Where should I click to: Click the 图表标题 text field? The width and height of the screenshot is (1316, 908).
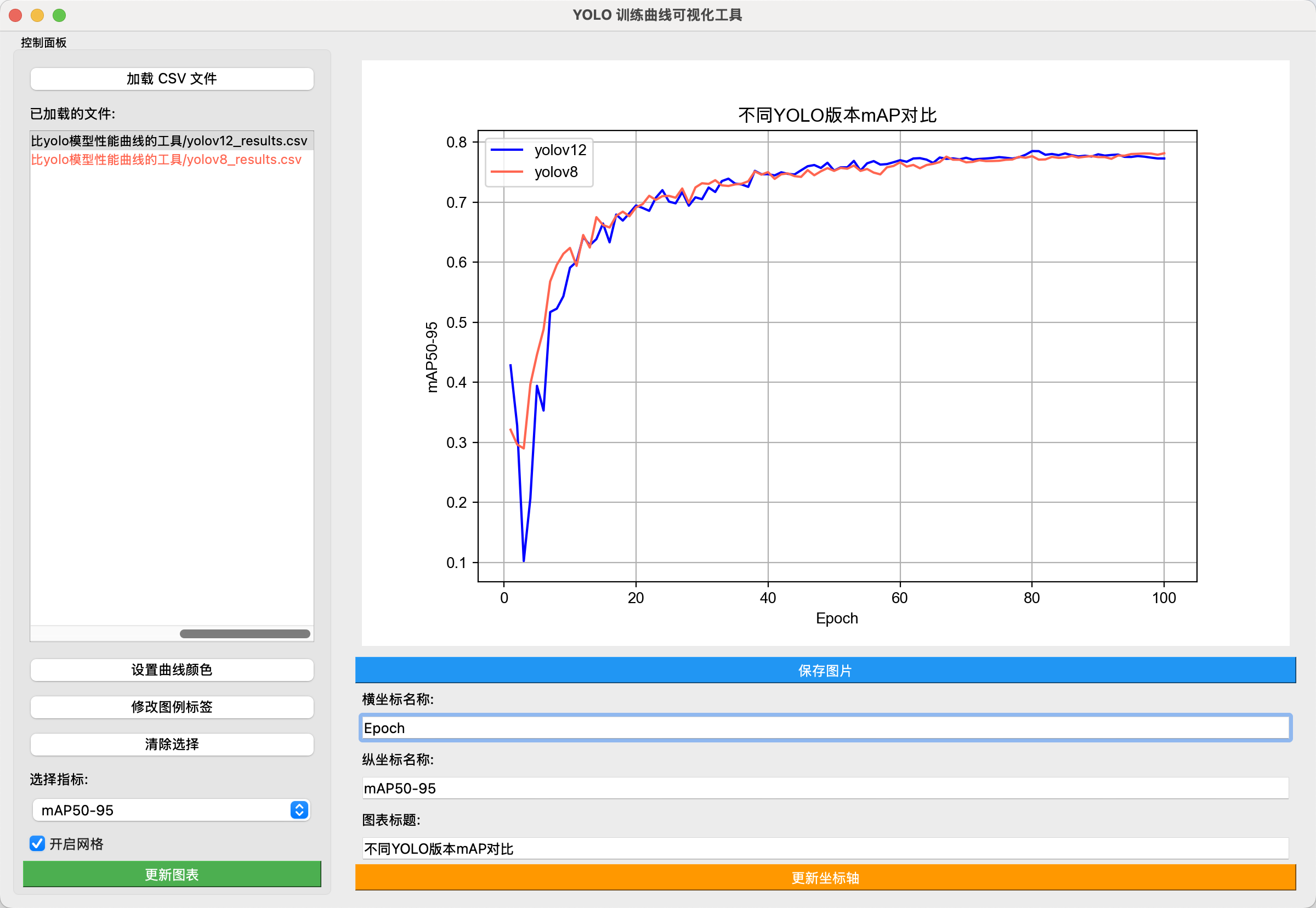point(825,848)
